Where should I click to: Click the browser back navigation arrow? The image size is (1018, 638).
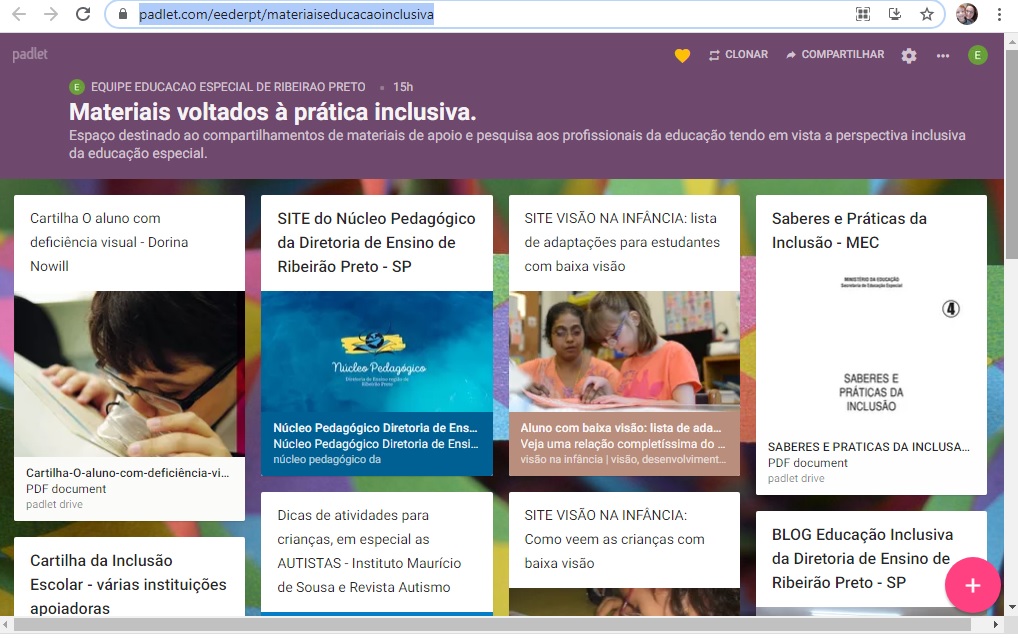tap(19, 15)
